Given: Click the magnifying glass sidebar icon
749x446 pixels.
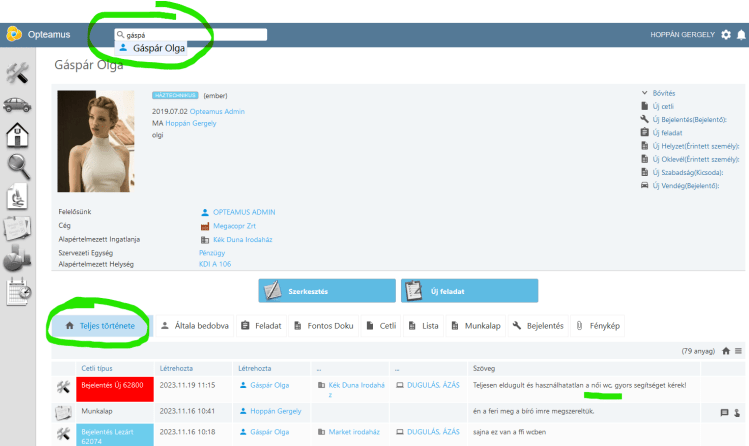Looking at the screenshot, I should tap(17, 166).
